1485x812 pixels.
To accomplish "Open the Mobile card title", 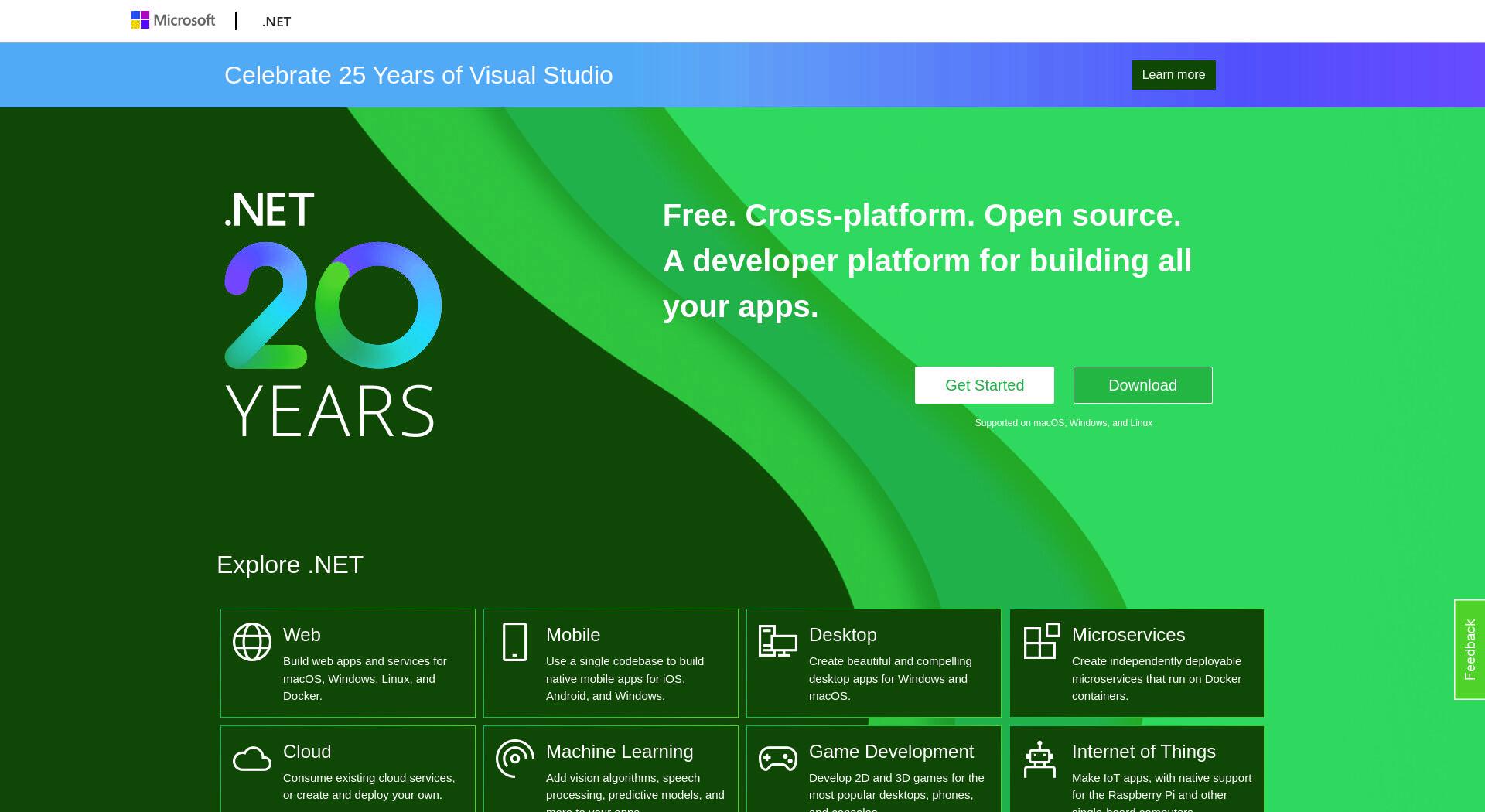I will point(573,635).
